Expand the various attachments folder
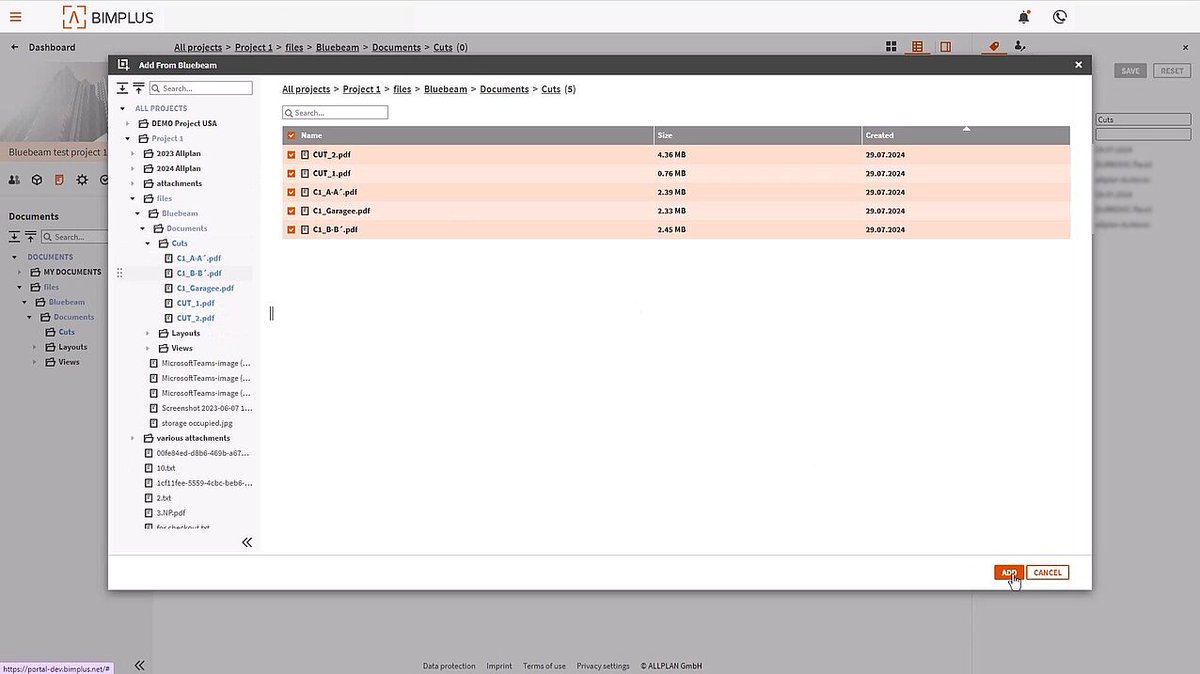The image size is (1200, 674). pos(134,438)
